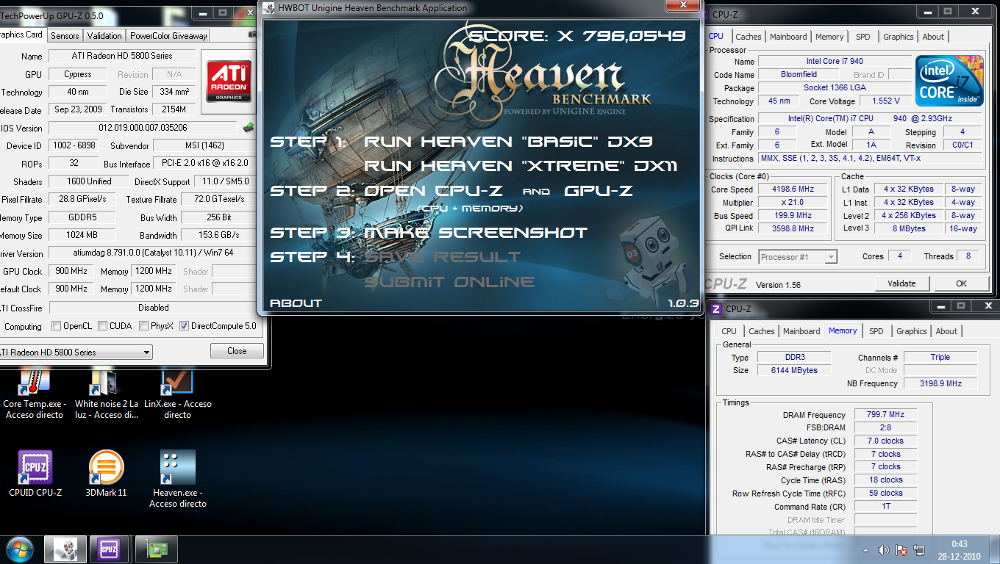This screenshot has height=564, width=1000.
Task: Open PowerColor Giveaway tab in GPU-Z
Action: 168,36
